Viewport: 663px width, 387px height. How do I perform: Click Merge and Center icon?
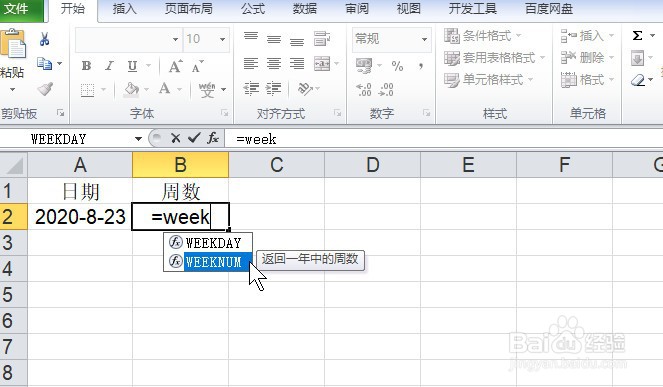click(322, 64)
